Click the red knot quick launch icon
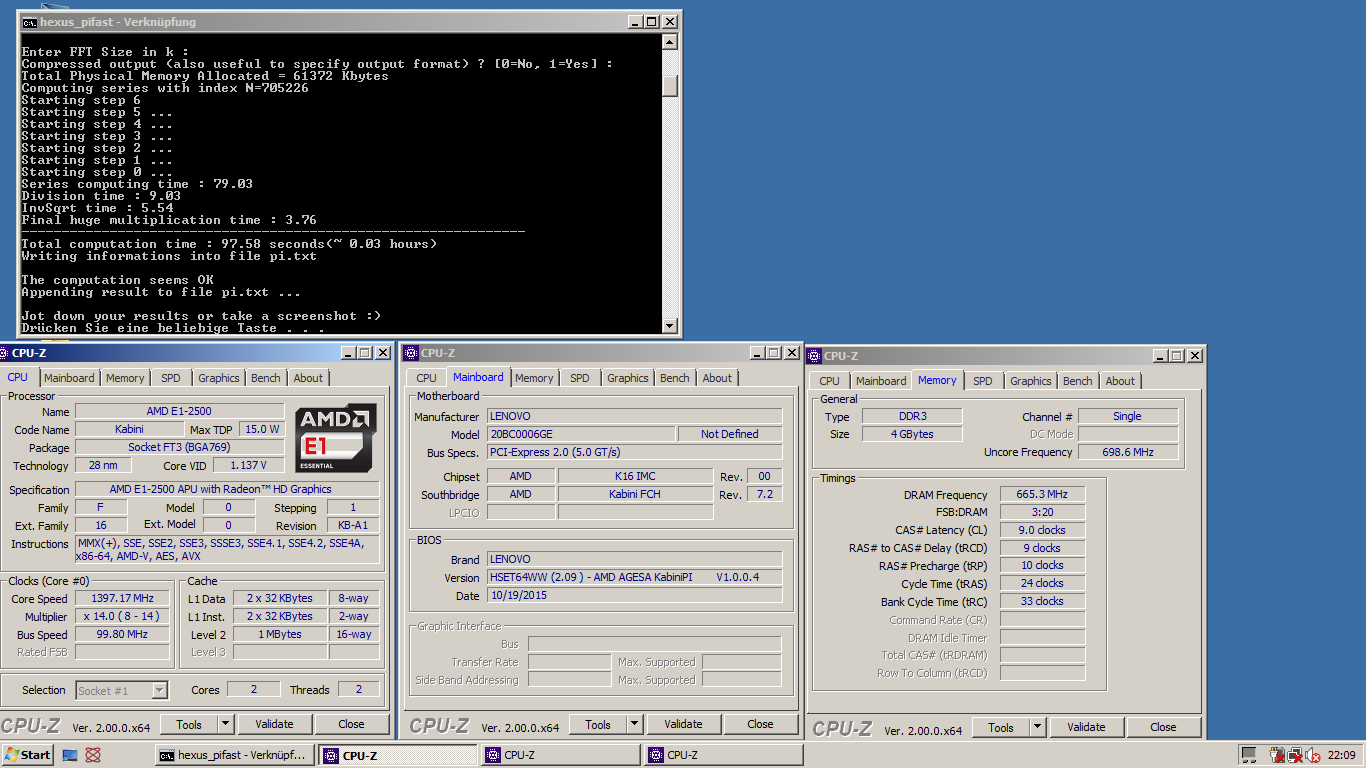Viewport: 1366px width, 768px height. pos(93,755)
